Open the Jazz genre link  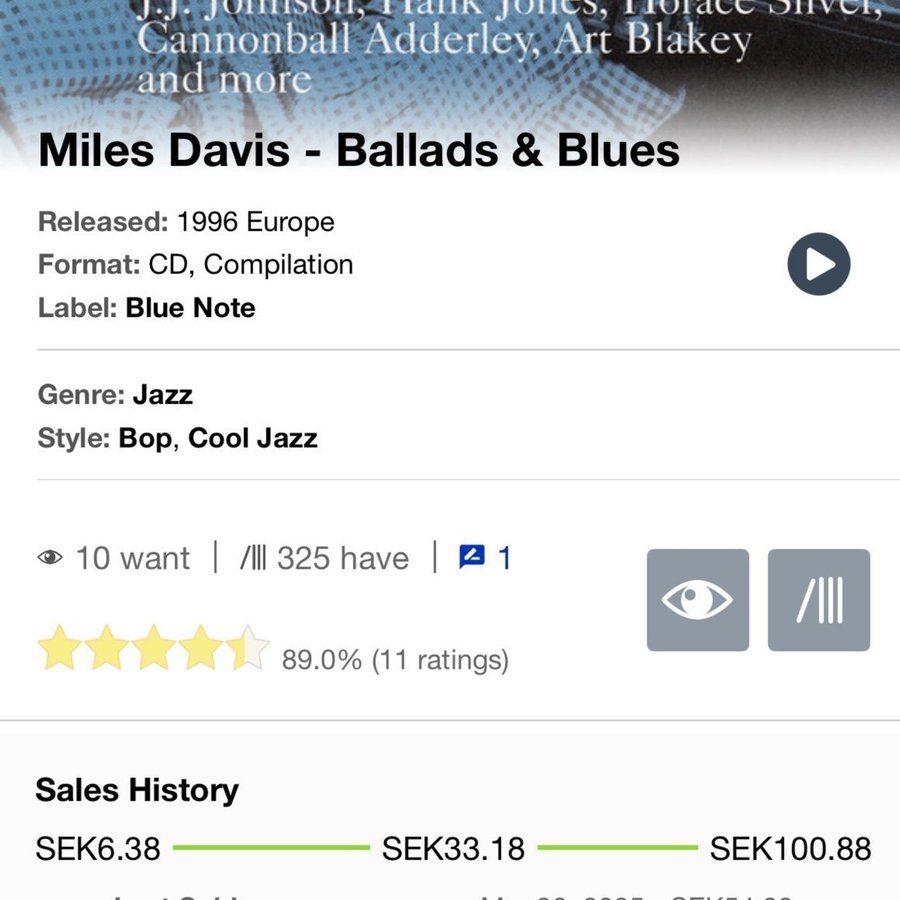point(162,395)
